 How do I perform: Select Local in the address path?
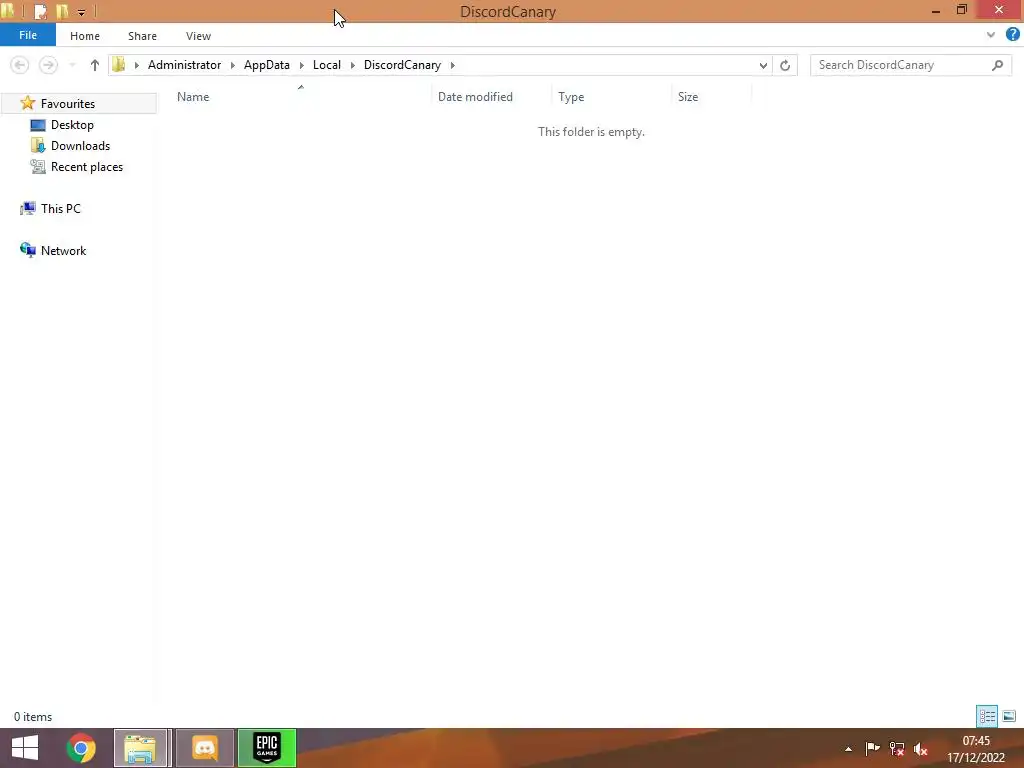pyautogui.click(x=327, y=65)
